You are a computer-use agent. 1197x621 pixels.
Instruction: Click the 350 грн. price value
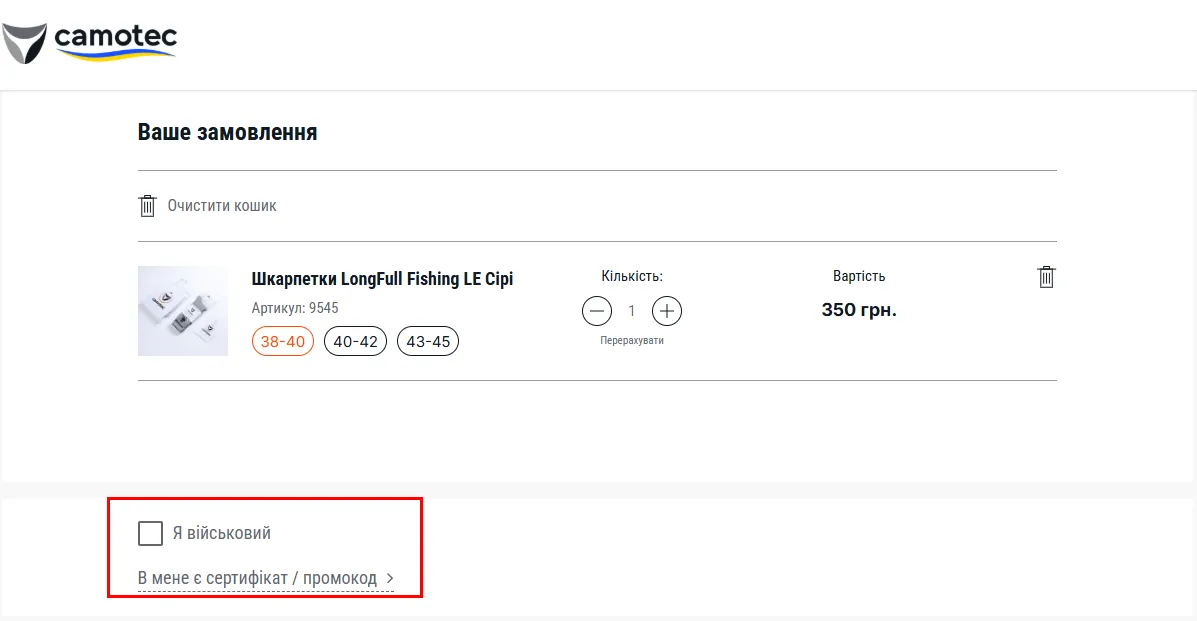pos(859,310)
